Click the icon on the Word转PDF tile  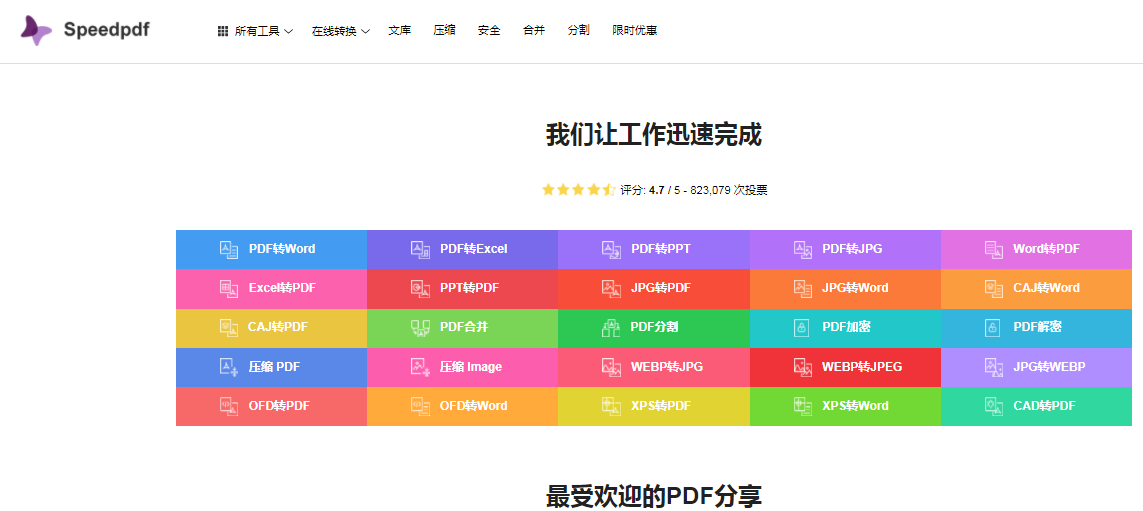pyautogui.click(x=994, y=249)
